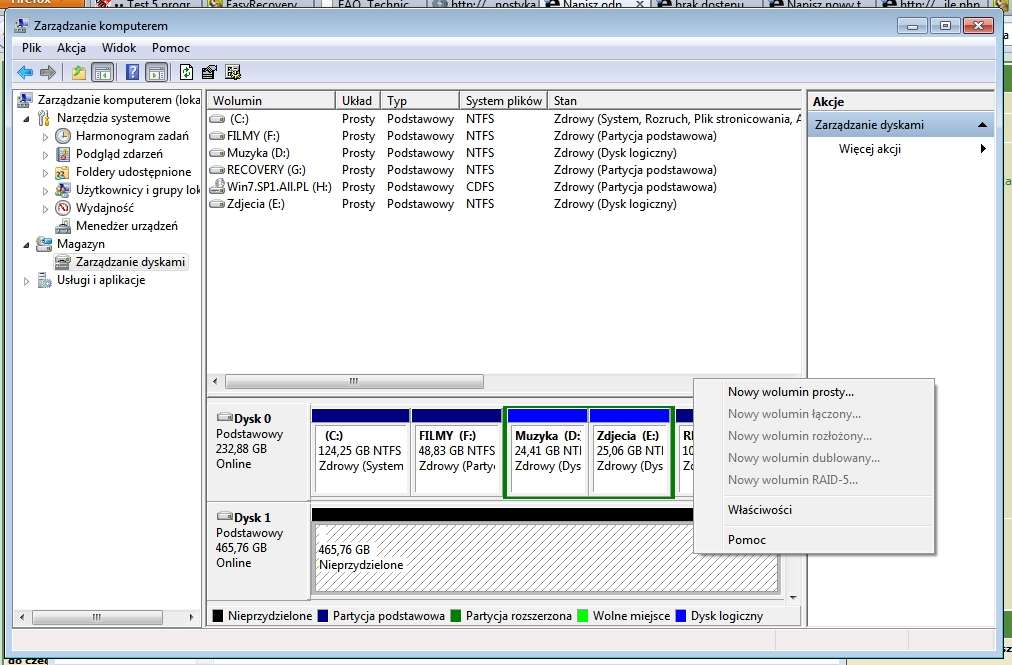
Task: Click the Forward arrow toolbar icon
Action: [x=48, y=72]
